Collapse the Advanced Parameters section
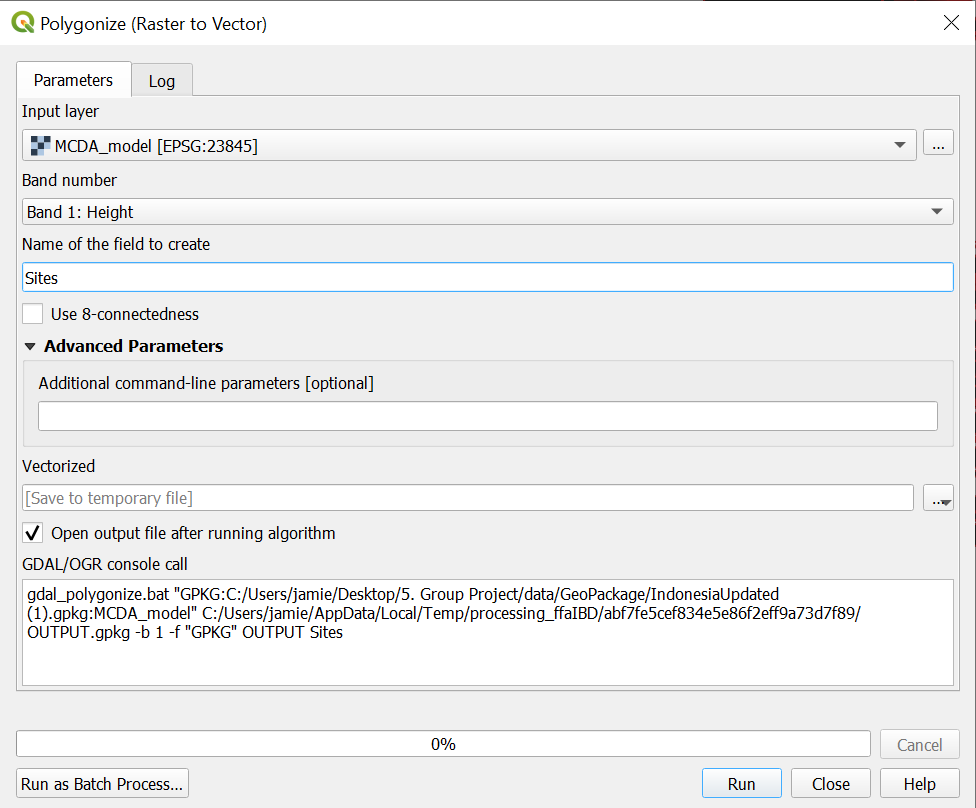This screenshot has height=808, width=976. (x=30, y=347)
